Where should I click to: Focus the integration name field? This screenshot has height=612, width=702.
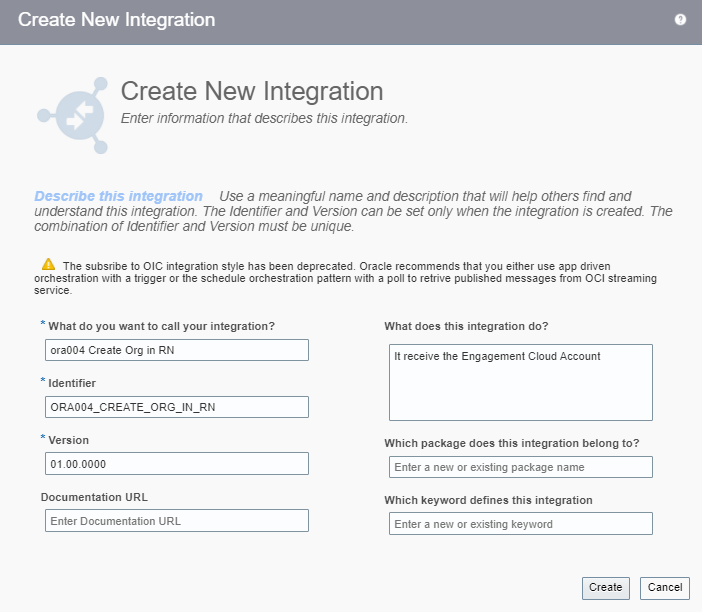(177, 349)
